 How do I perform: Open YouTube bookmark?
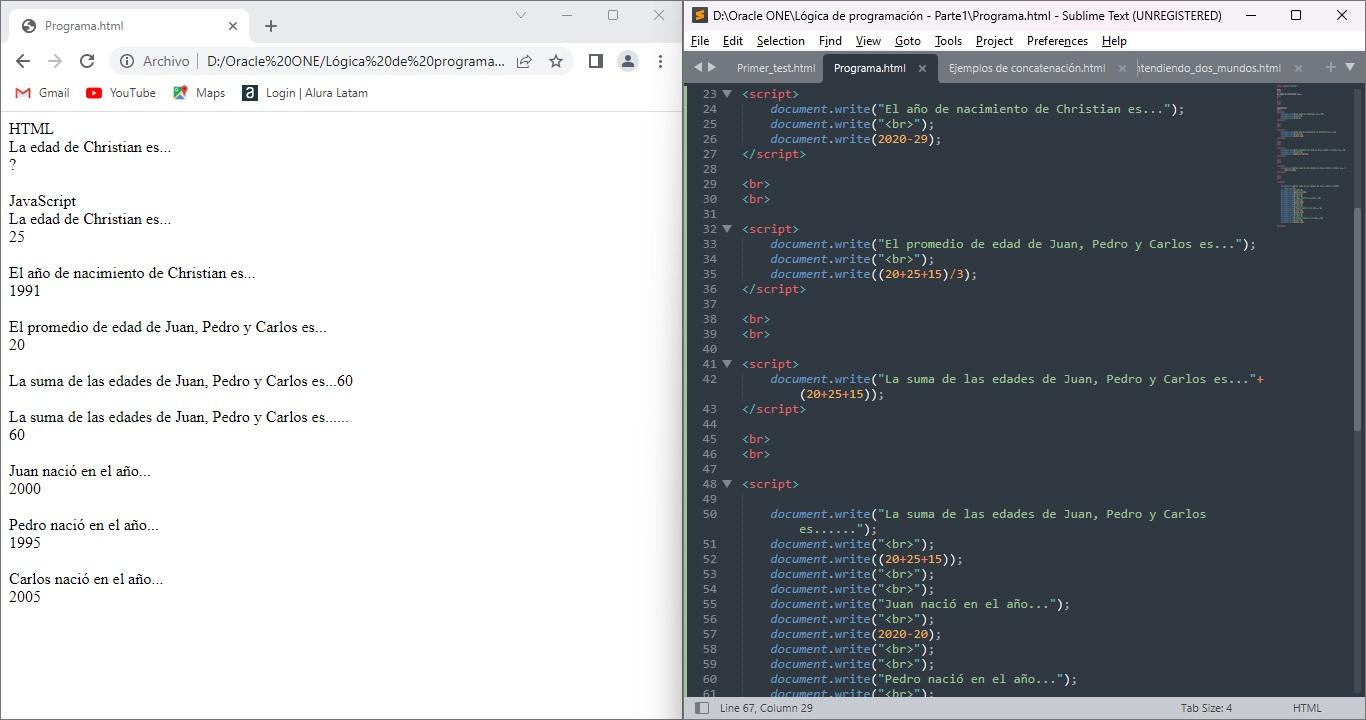click(121, 93)
